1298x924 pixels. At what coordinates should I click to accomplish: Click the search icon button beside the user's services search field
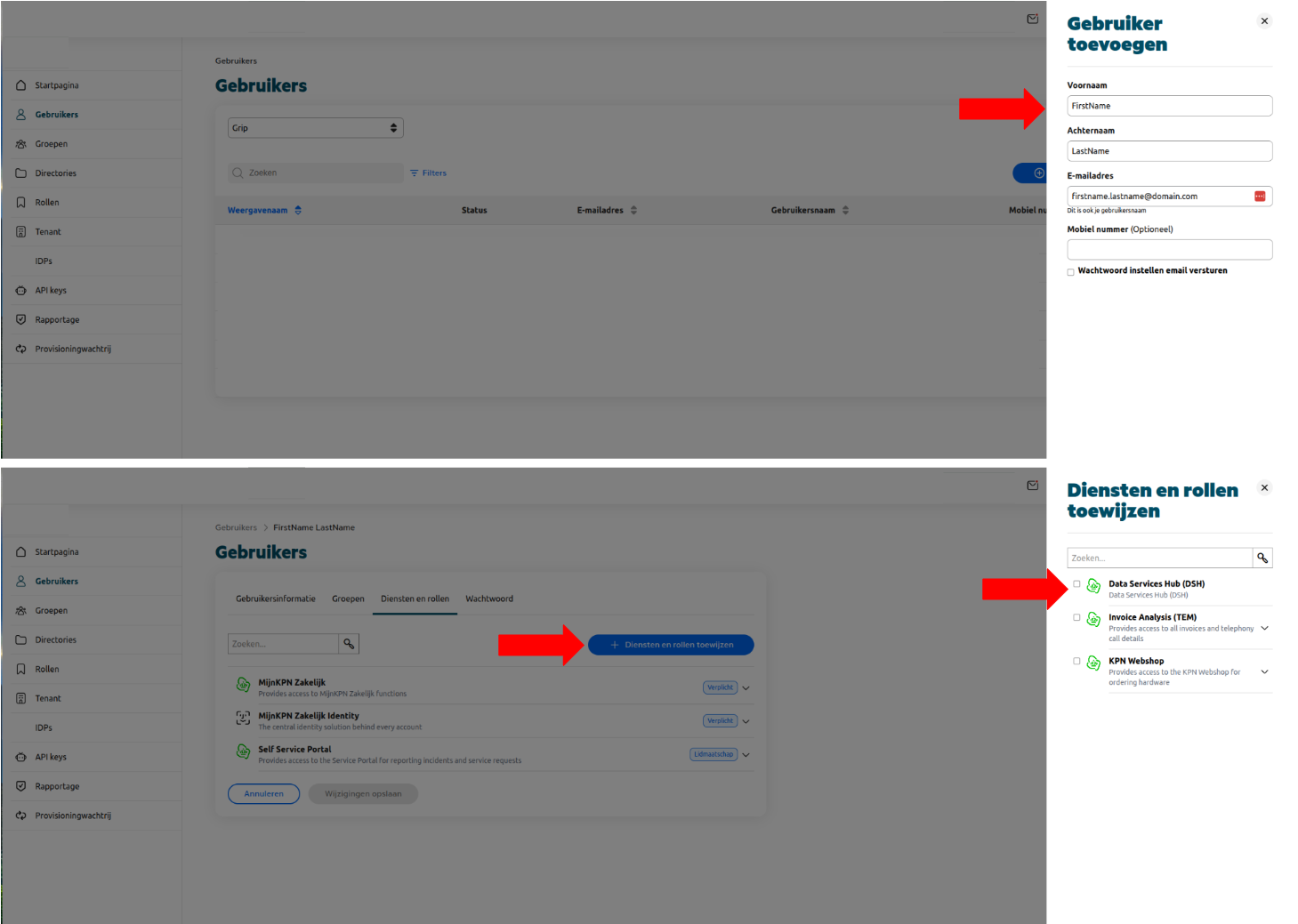pos(349,644)
